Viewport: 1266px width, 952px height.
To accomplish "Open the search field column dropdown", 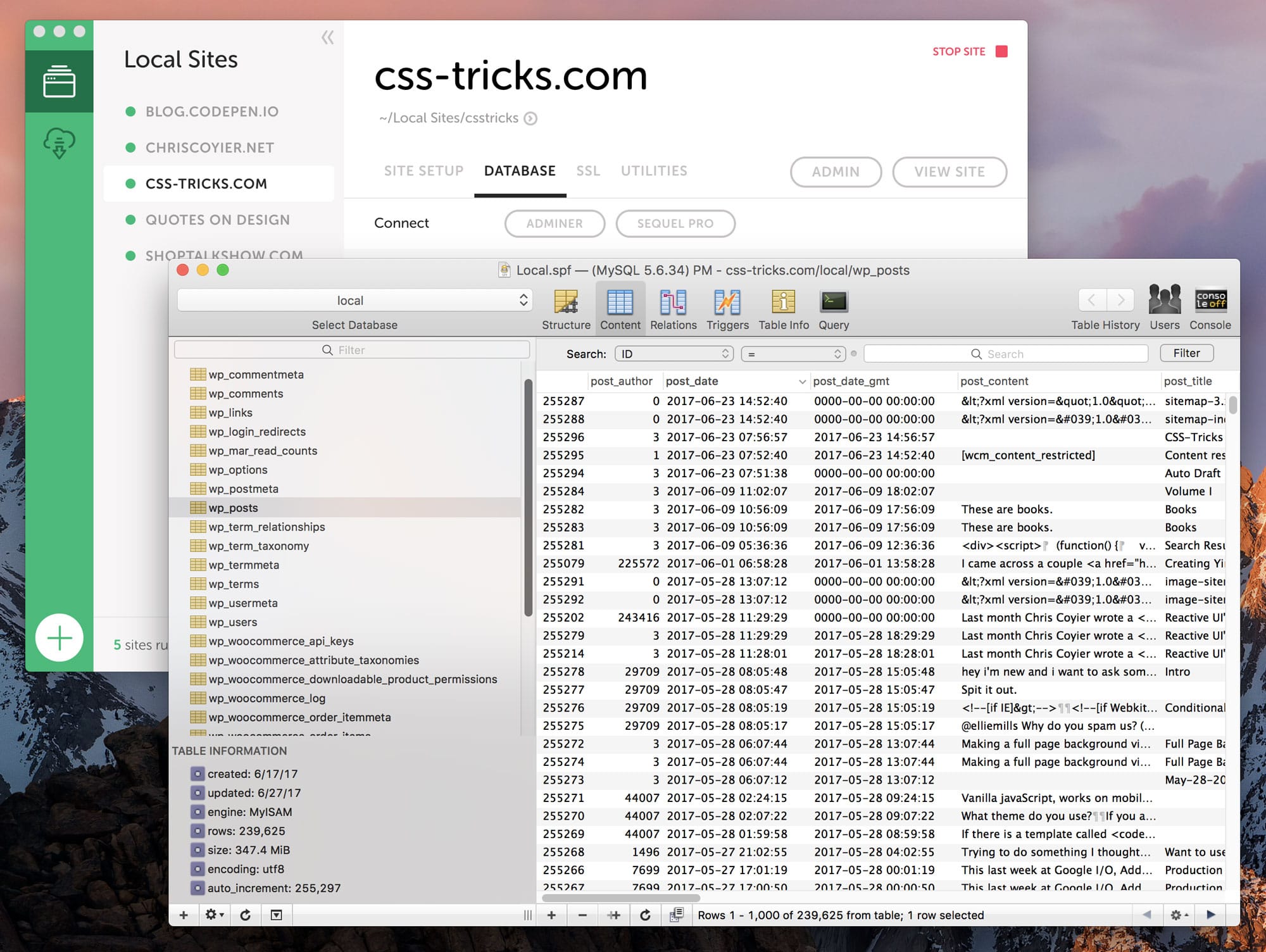I will tap(674, 354).
